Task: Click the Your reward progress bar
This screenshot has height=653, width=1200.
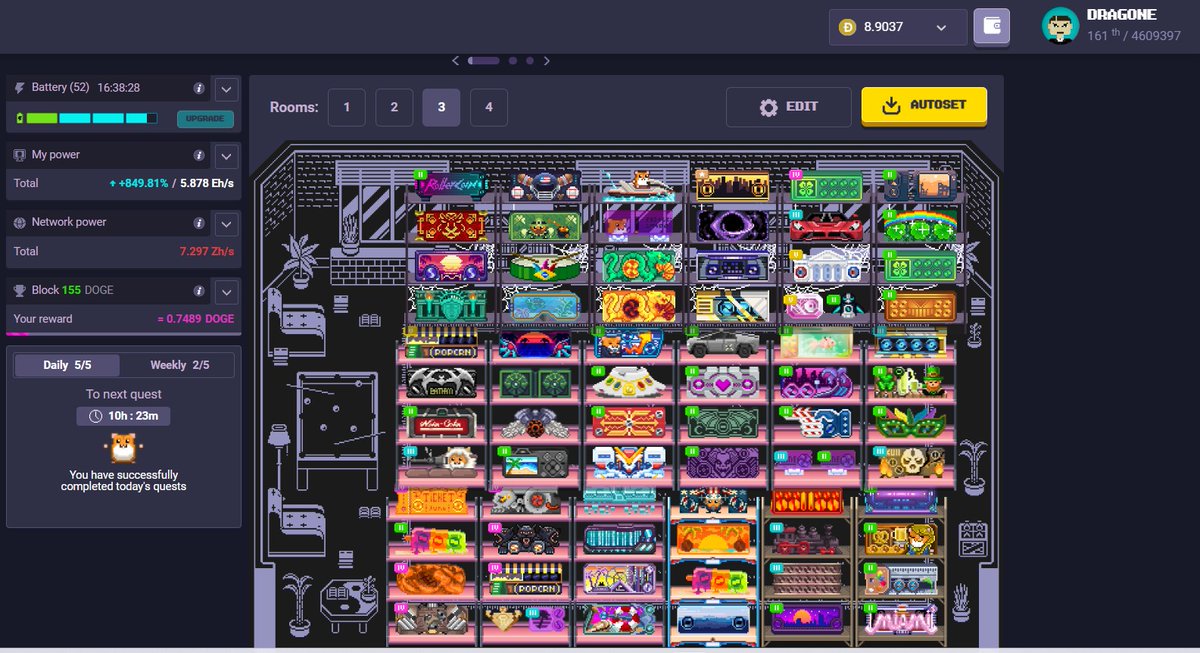Action: coord(123,334)
